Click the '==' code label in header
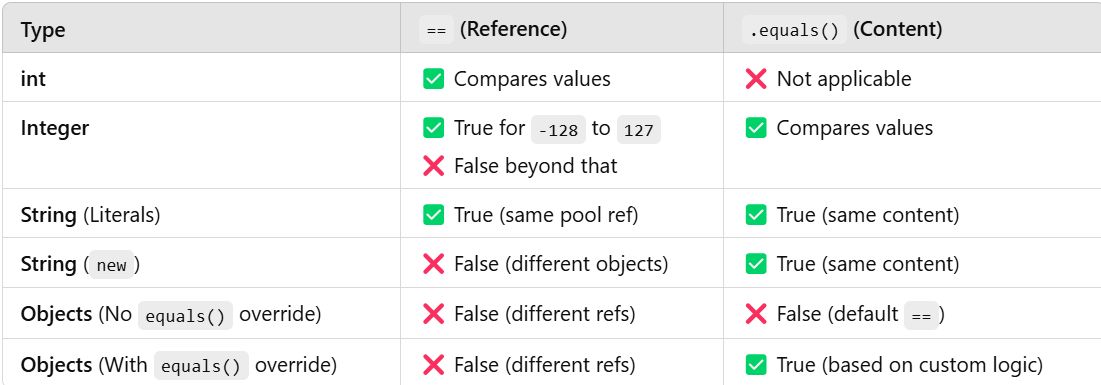Image resolution: width=1101 pixels, height=385 pixels. coord(436,30)
